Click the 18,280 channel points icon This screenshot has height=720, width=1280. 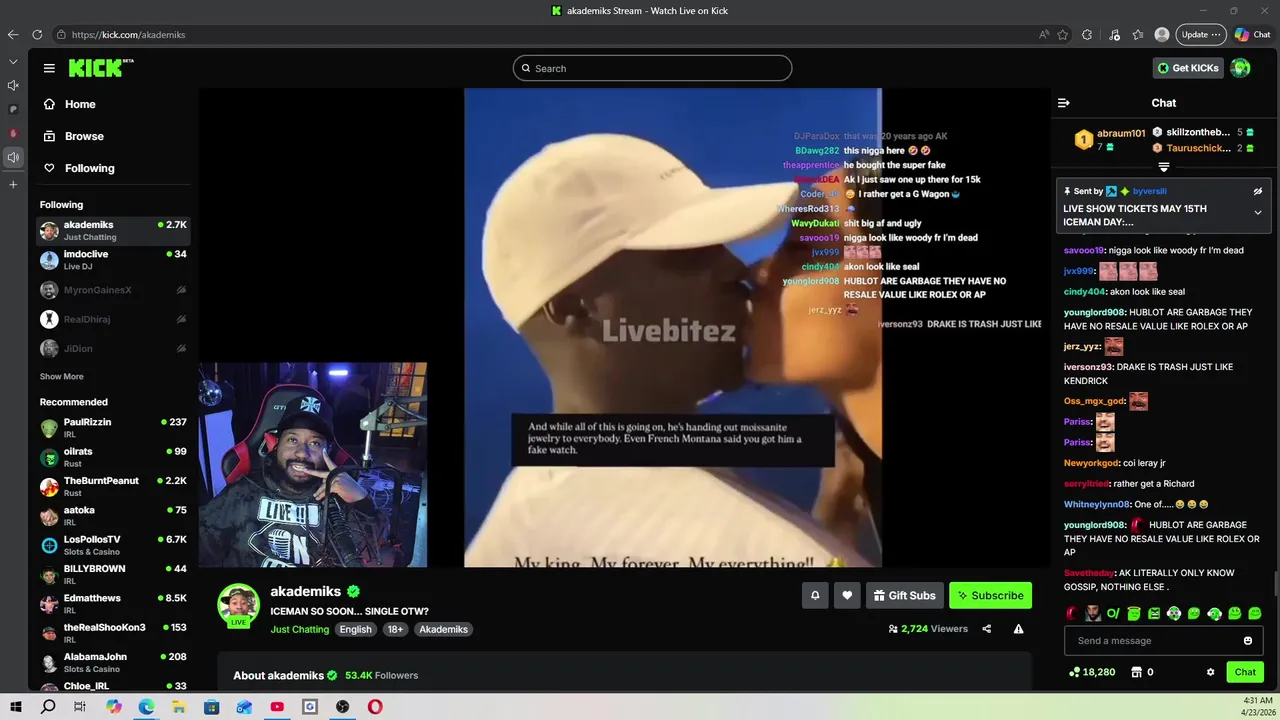1074,672
